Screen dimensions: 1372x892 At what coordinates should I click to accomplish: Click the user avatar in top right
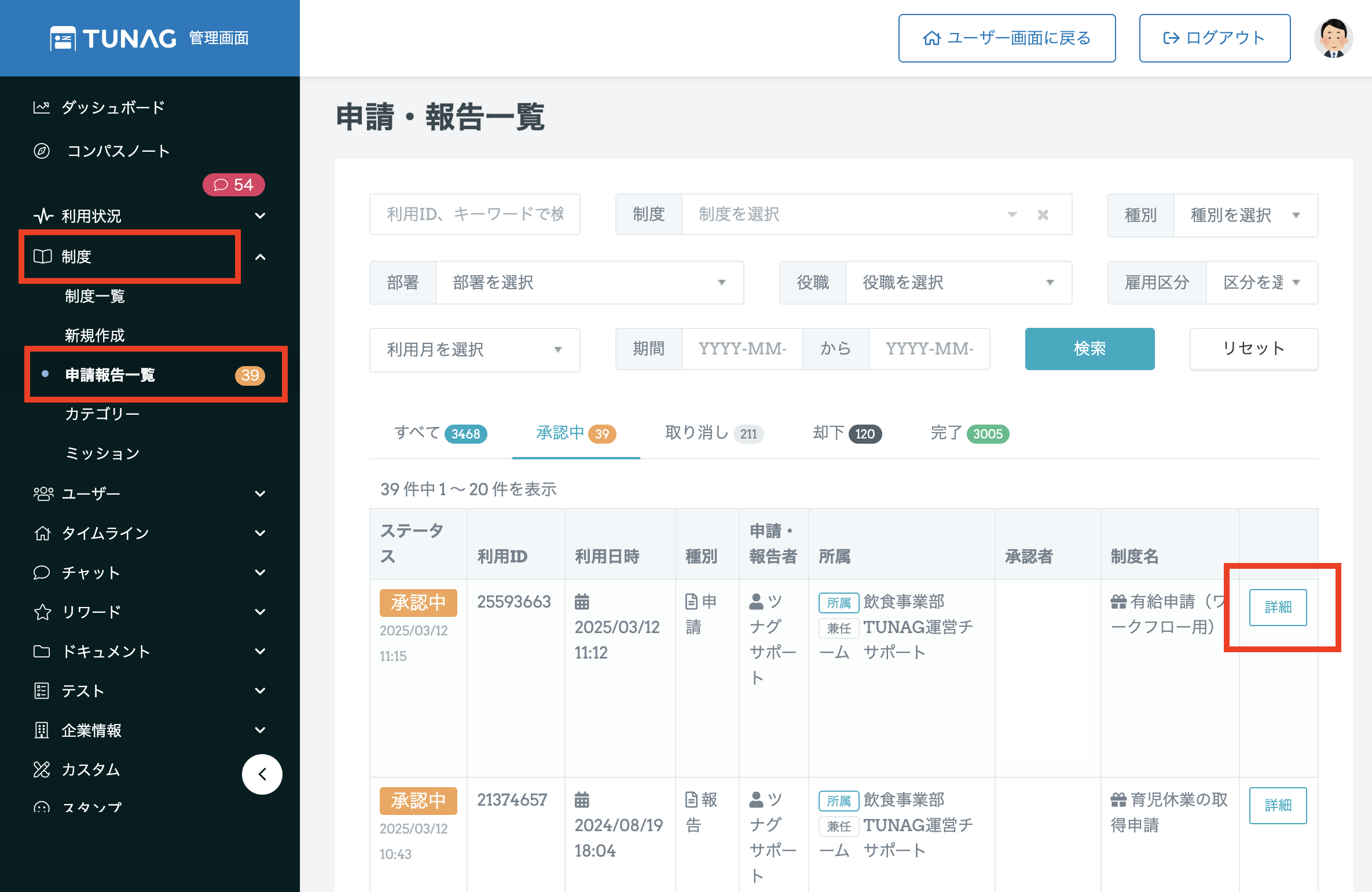pos(1333,38)
